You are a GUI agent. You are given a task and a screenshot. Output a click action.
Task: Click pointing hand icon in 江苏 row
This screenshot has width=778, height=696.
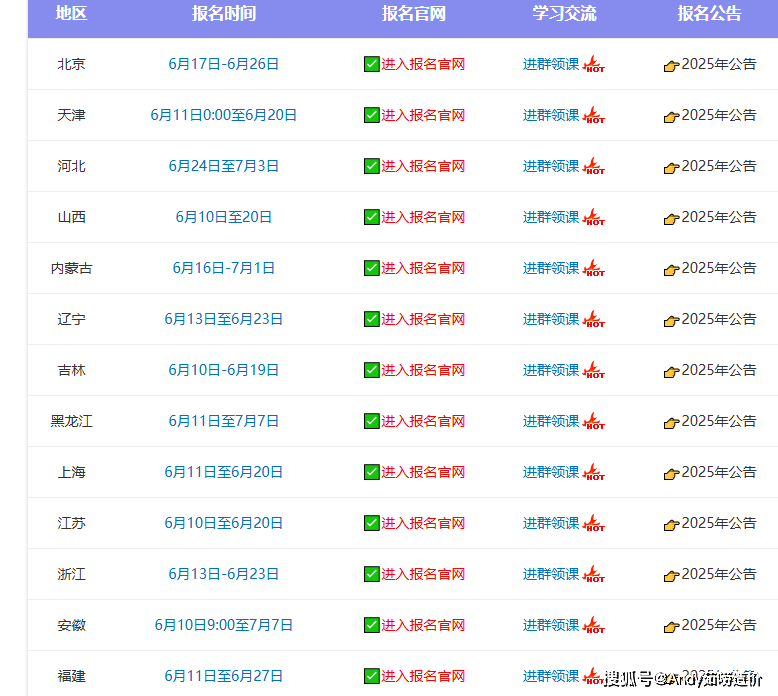point(671,525)
